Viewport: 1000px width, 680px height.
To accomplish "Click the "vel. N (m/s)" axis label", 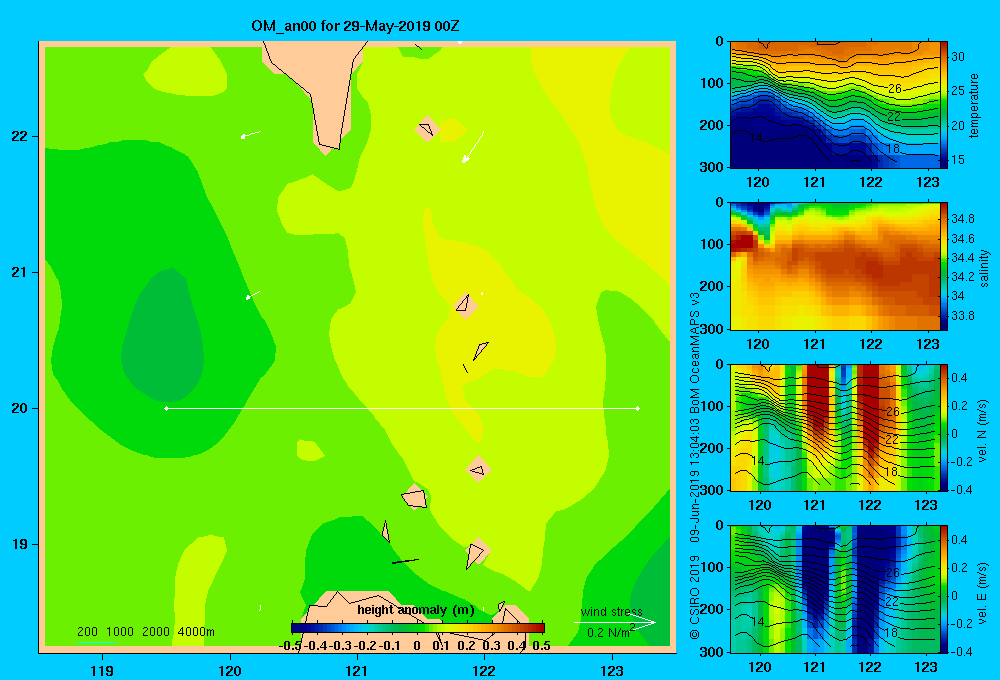I will (x=983, y=431).
